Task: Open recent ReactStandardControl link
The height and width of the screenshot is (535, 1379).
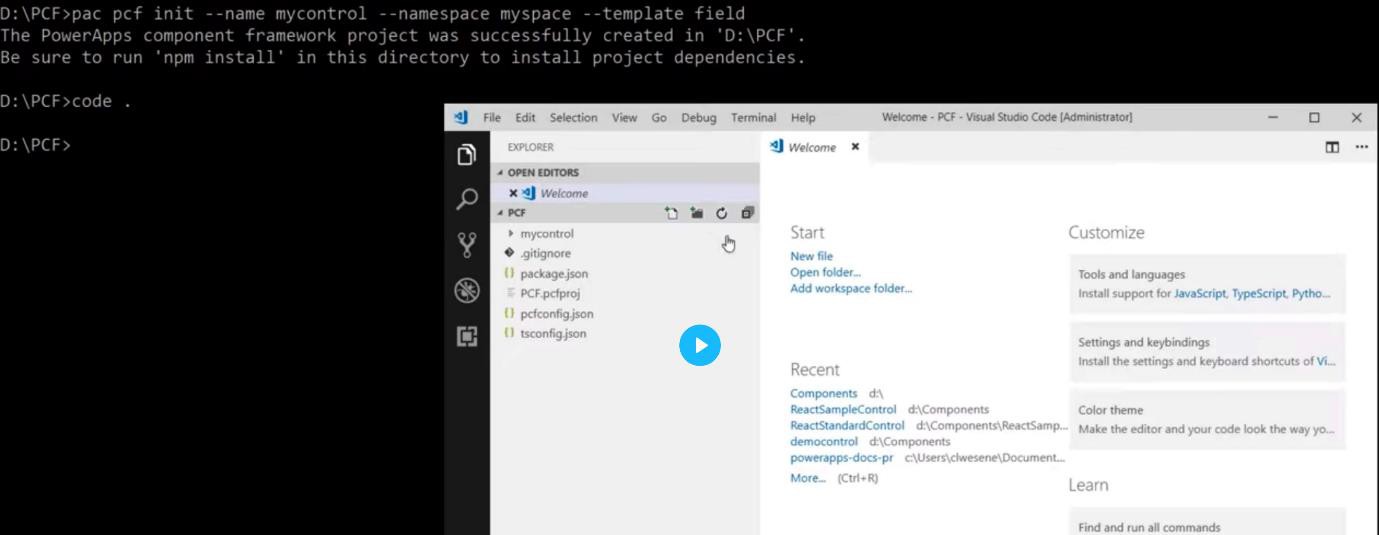Action: pos(847,426)
